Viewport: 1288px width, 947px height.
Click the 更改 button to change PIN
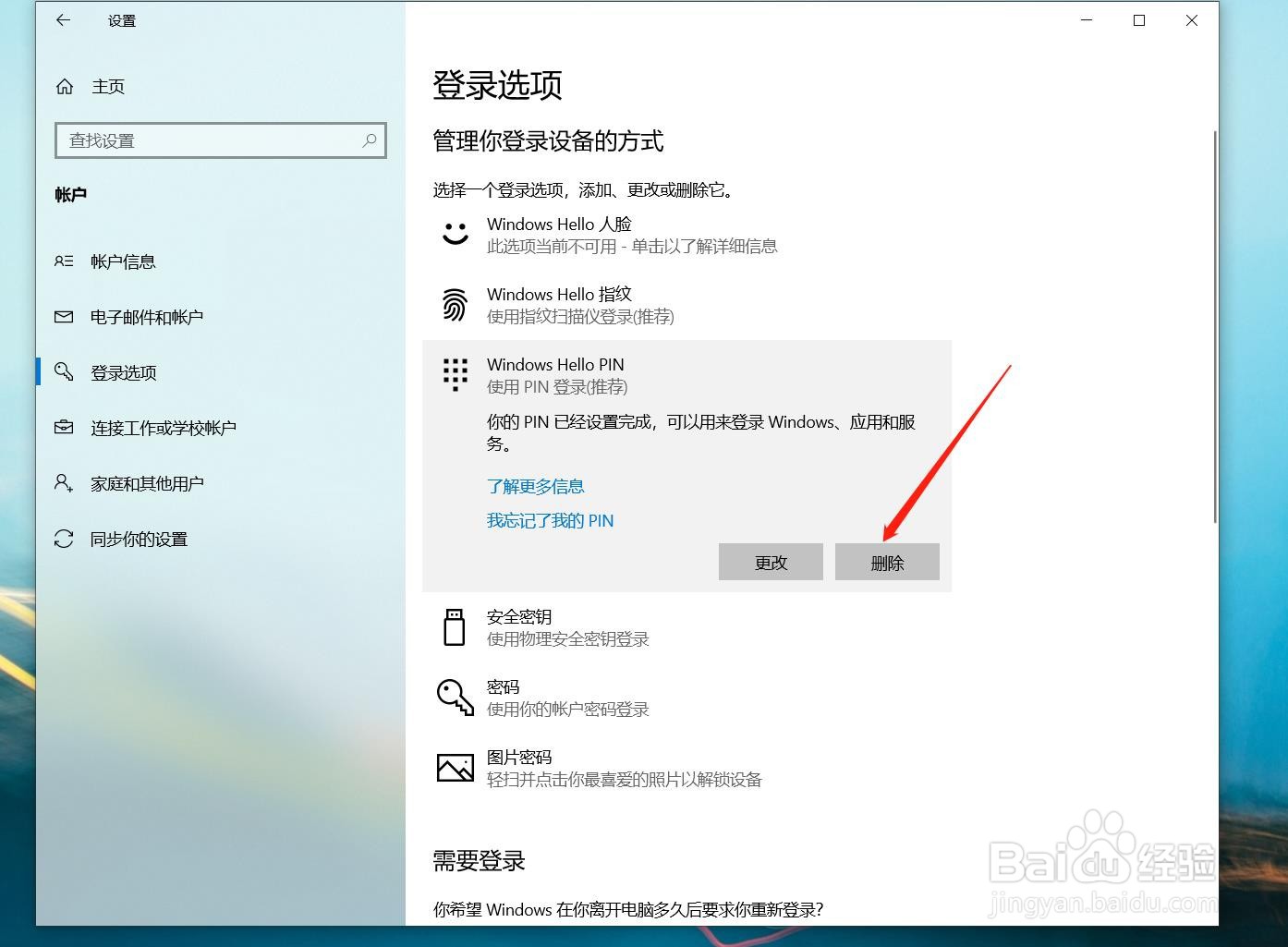[771, 562]
